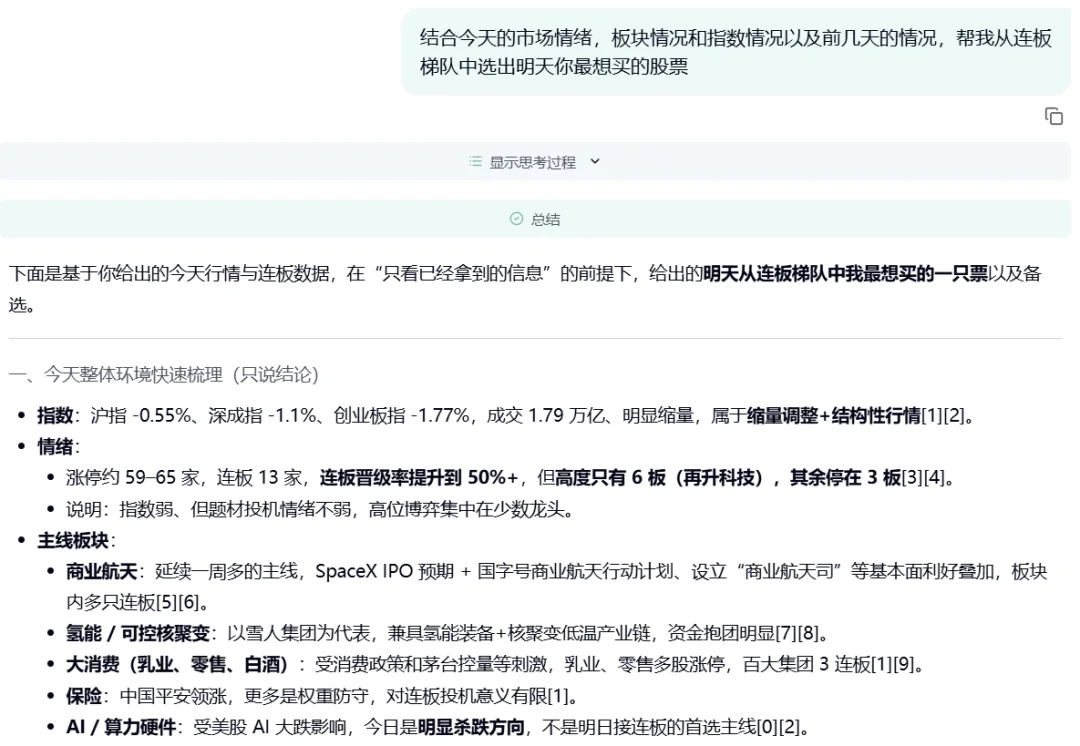The image size is (1080, 746).
Task: Click the list icon beside 显示思考过程
Action: (474, 161)
